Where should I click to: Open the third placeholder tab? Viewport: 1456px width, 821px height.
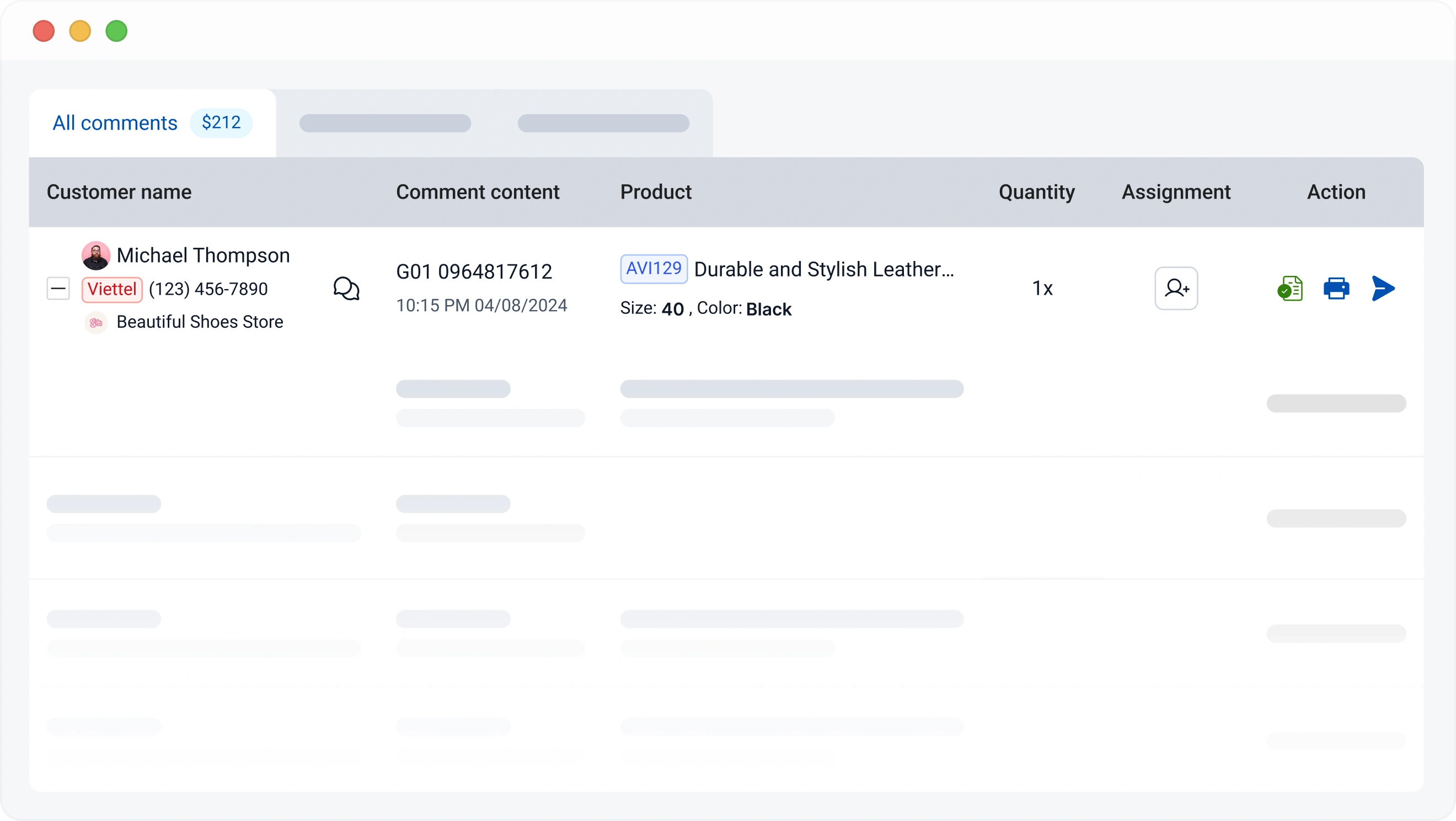coord(603,123)
